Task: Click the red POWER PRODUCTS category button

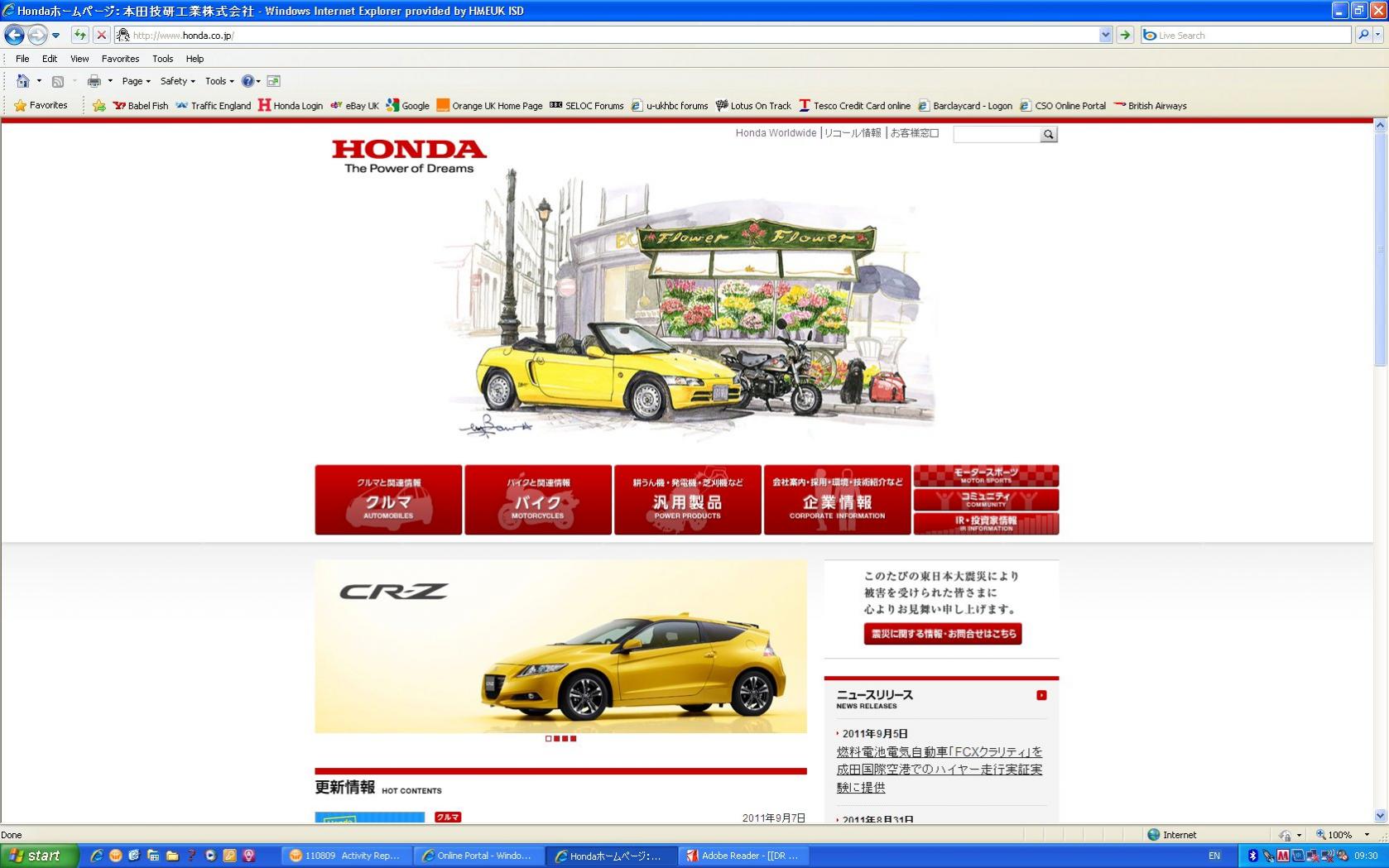Action: click(688, 500)
